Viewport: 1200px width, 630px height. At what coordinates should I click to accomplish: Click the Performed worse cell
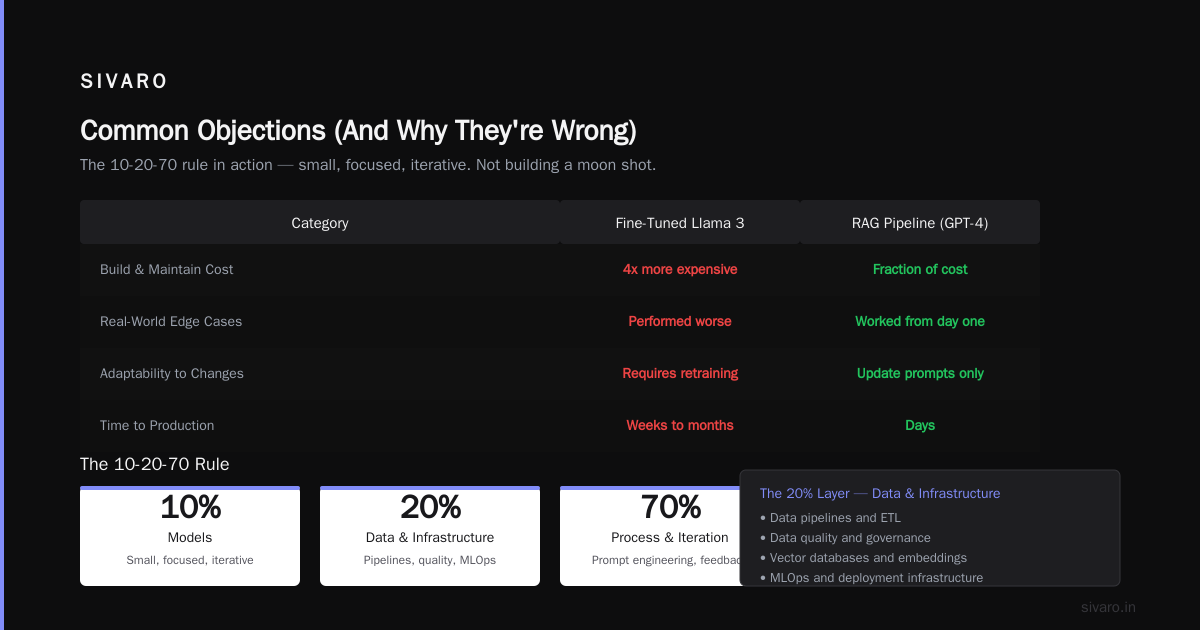point(680,321)
